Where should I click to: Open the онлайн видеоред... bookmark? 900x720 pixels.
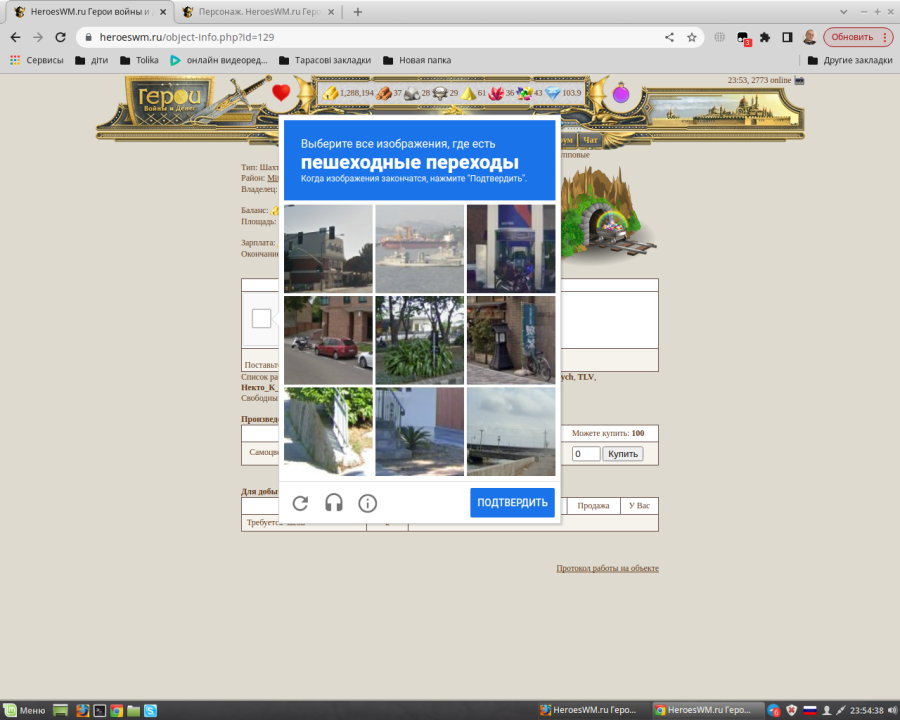click(x=219, y=60)
